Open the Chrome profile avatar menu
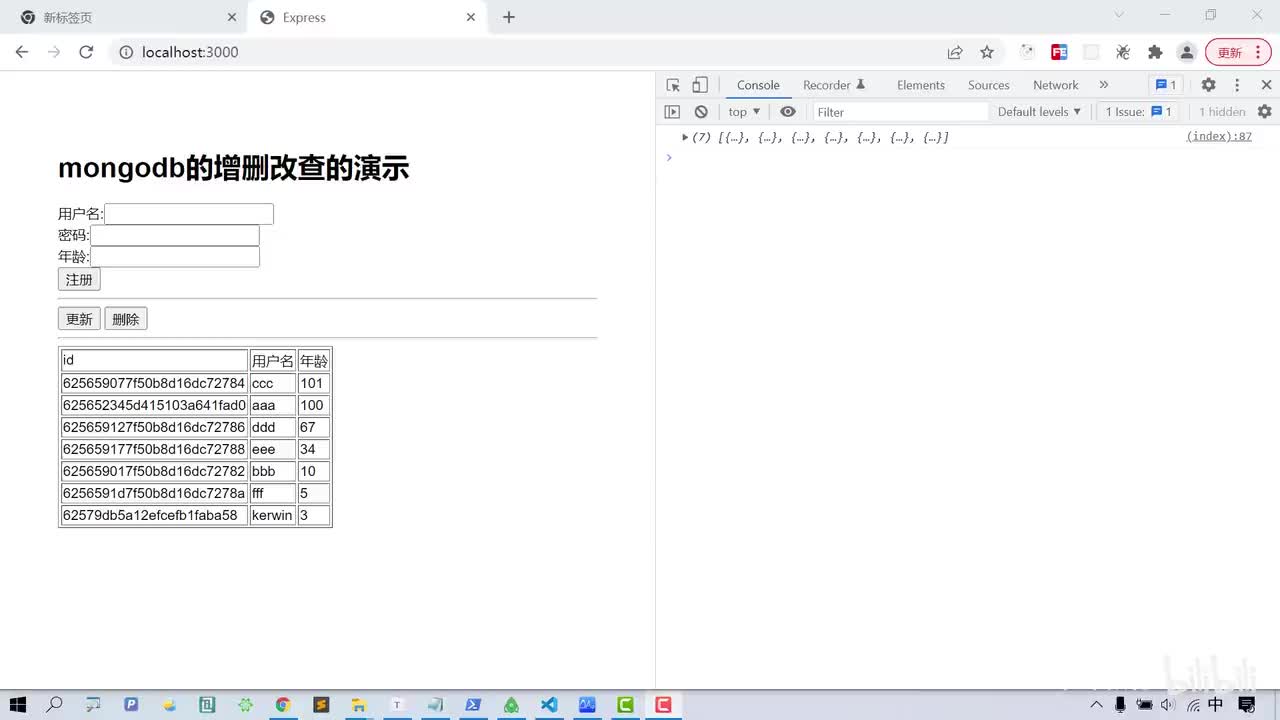The height and width of the screenshot is (720, 1280). tap(1187, 52)
